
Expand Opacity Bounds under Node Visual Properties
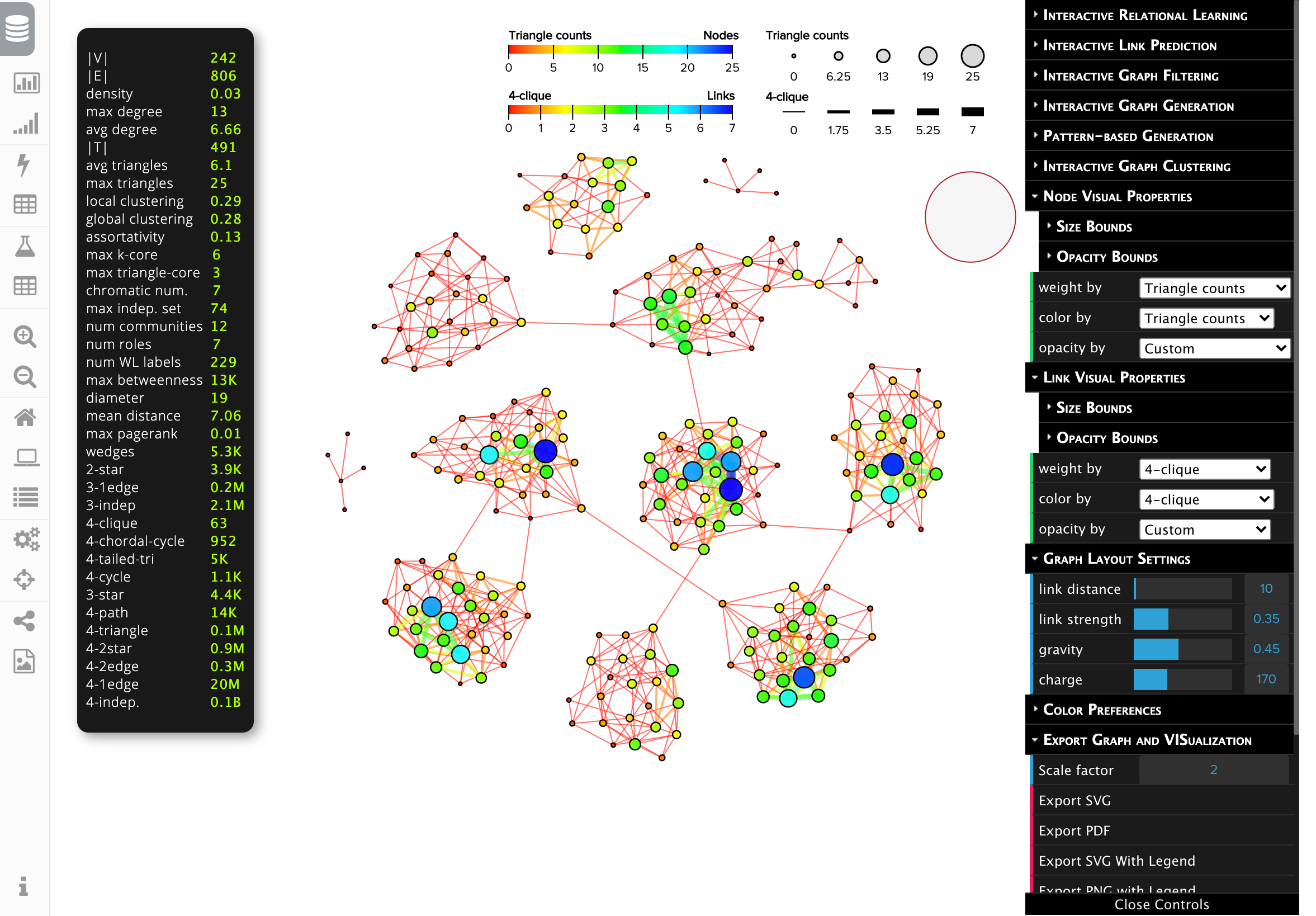(1166, 257)
